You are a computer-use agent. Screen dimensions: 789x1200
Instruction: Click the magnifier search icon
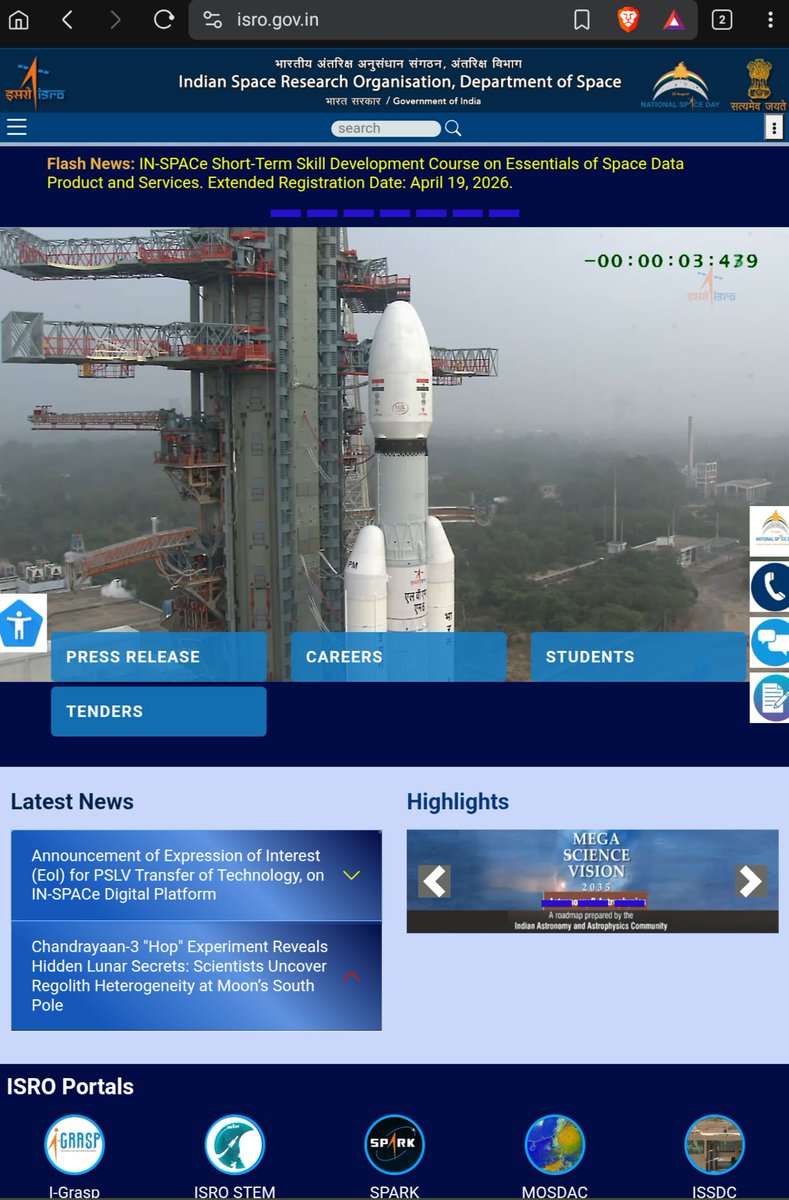pyautogui.click(x=453, y=128)
